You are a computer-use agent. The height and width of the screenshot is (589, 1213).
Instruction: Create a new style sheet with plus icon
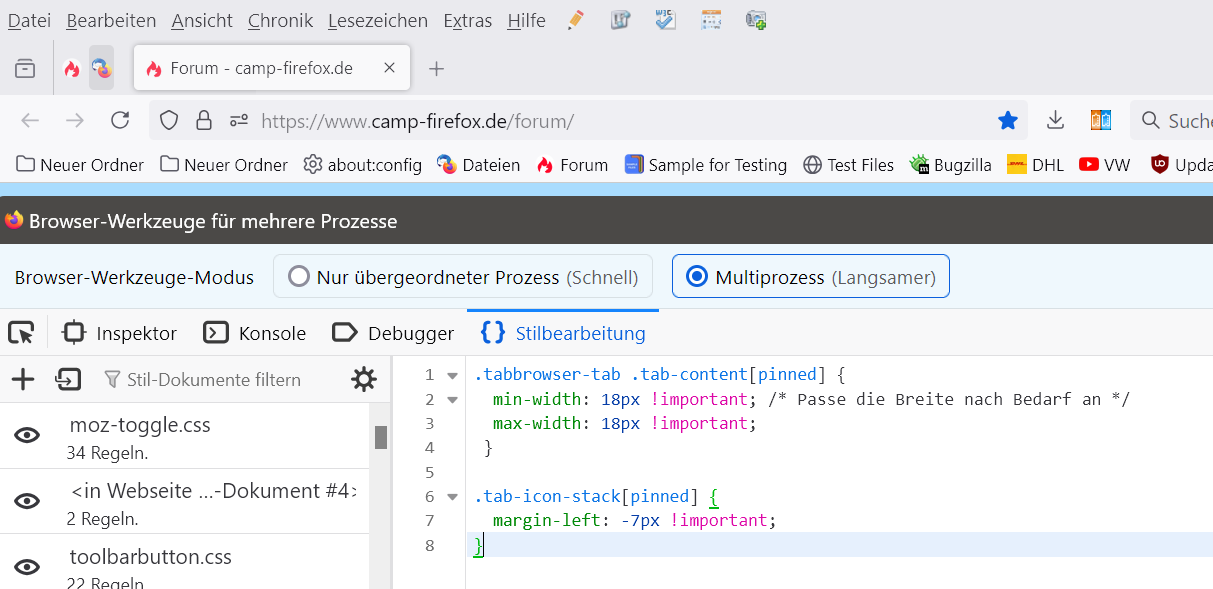pyautogui.click(x=22, y=379)
